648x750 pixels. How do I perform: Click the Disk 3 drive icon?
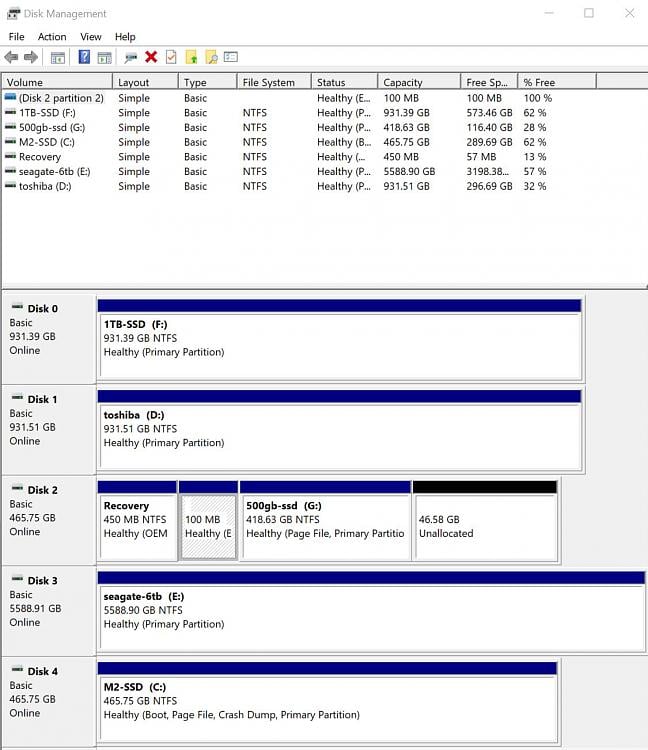(17, 578)
